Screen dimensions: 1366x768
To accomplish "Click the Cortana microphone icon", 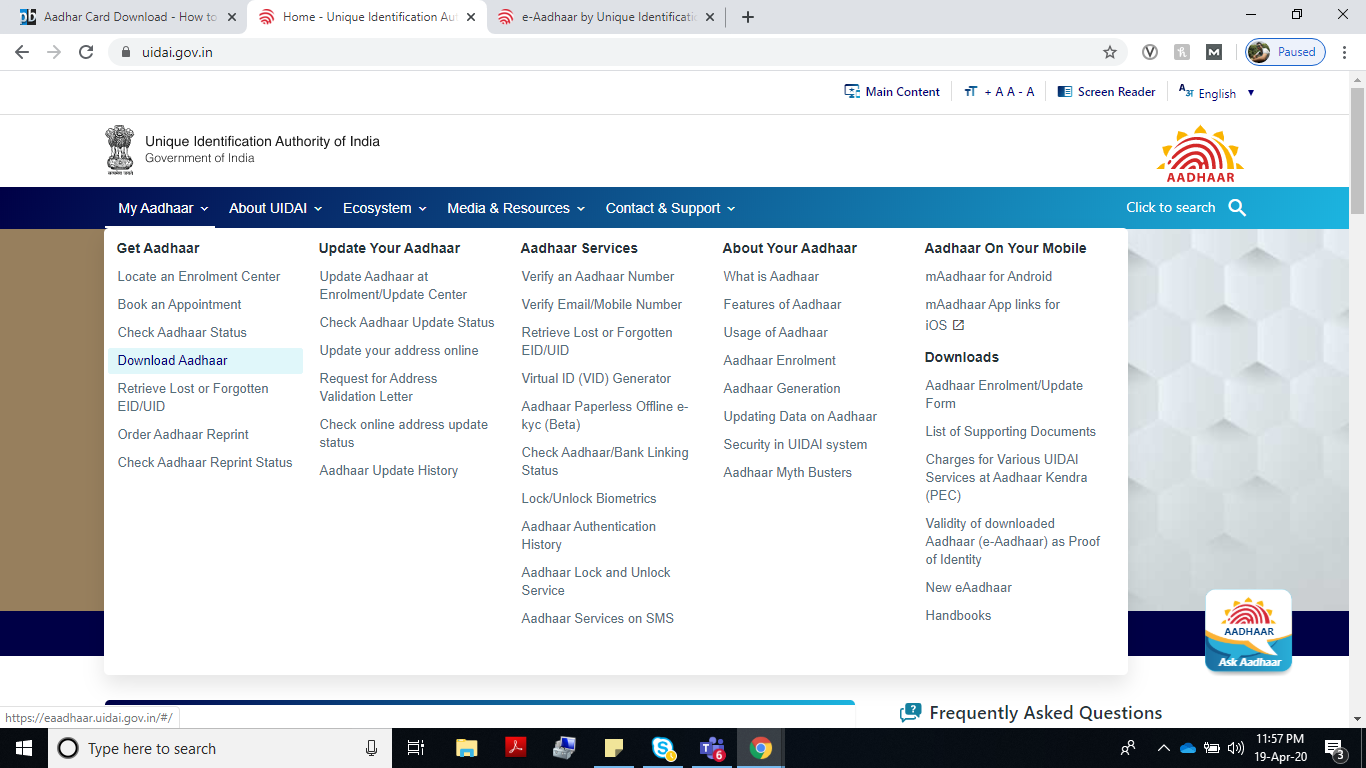I will click(x=372, y=748).
